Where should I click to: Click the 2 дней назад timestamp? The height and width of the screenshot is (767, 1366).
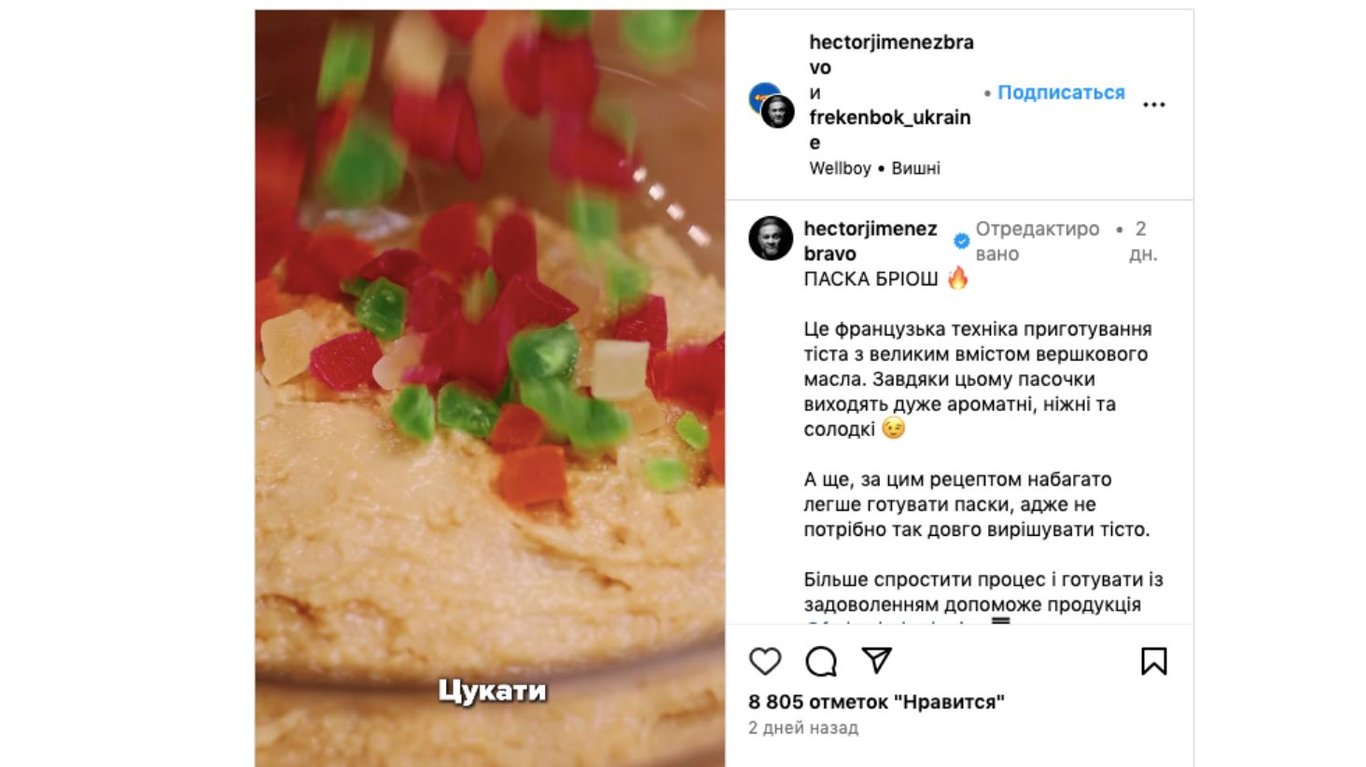tap(803, 728)
